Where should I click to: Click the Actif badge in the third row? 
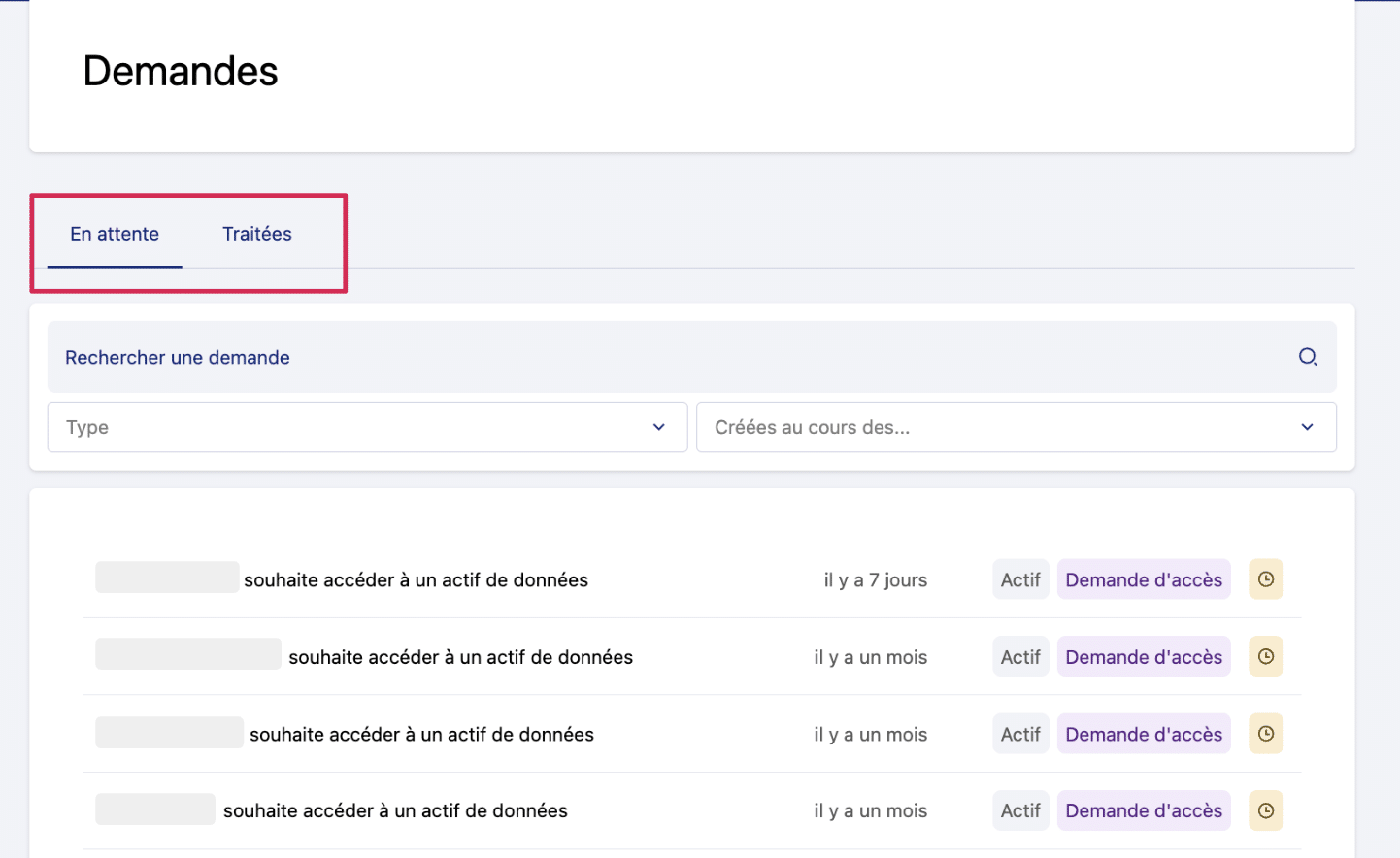[1019, 734]
